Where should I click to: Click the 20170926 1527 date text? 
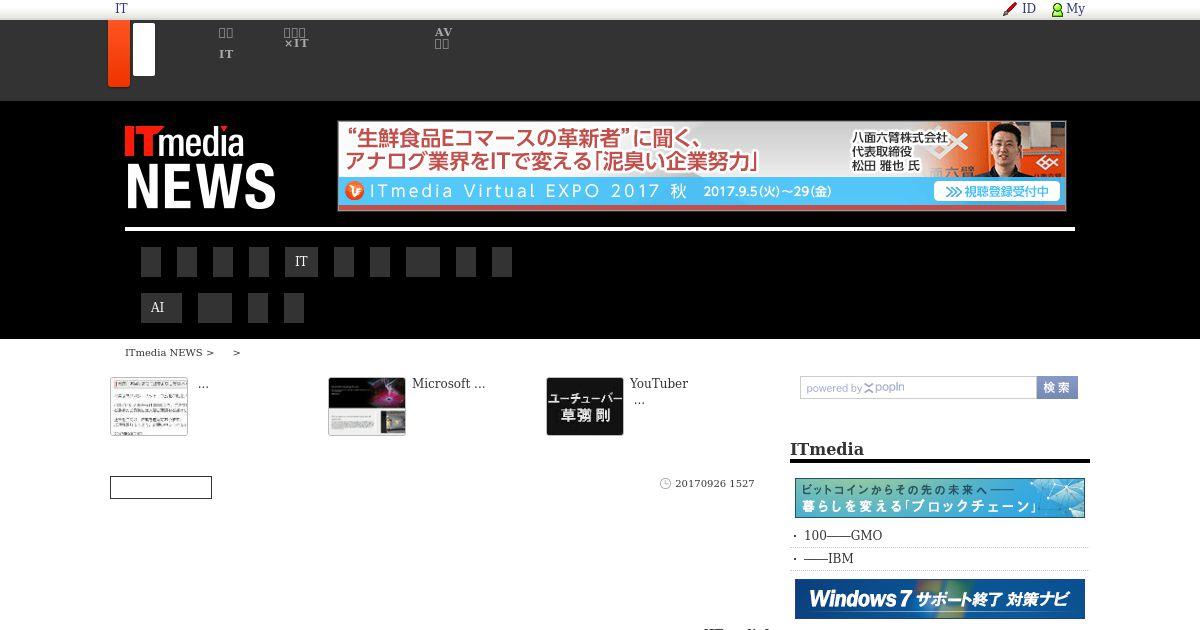click(714, 484)
